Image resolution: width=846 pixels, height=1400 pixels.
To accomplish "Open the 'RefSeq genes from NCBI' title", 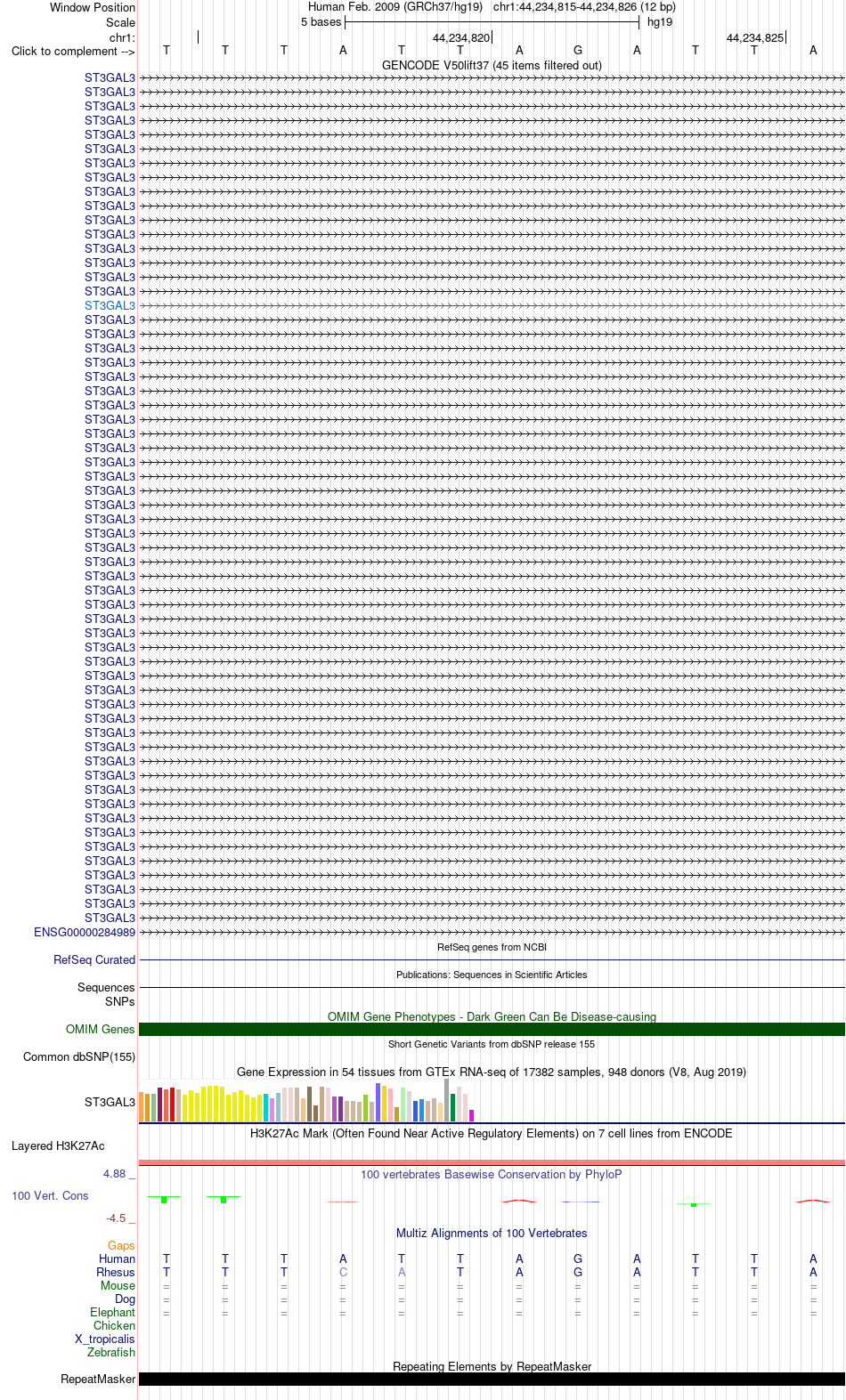I will click(x=492, y=947).
